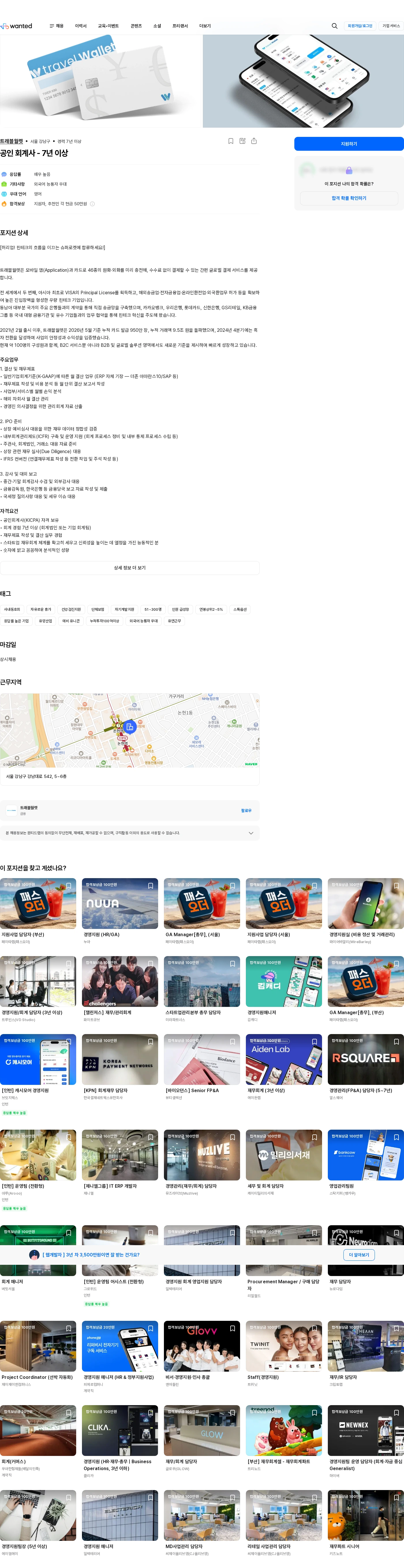
Task: Select the 사내동호회 tag
Action: click(12, 609)
